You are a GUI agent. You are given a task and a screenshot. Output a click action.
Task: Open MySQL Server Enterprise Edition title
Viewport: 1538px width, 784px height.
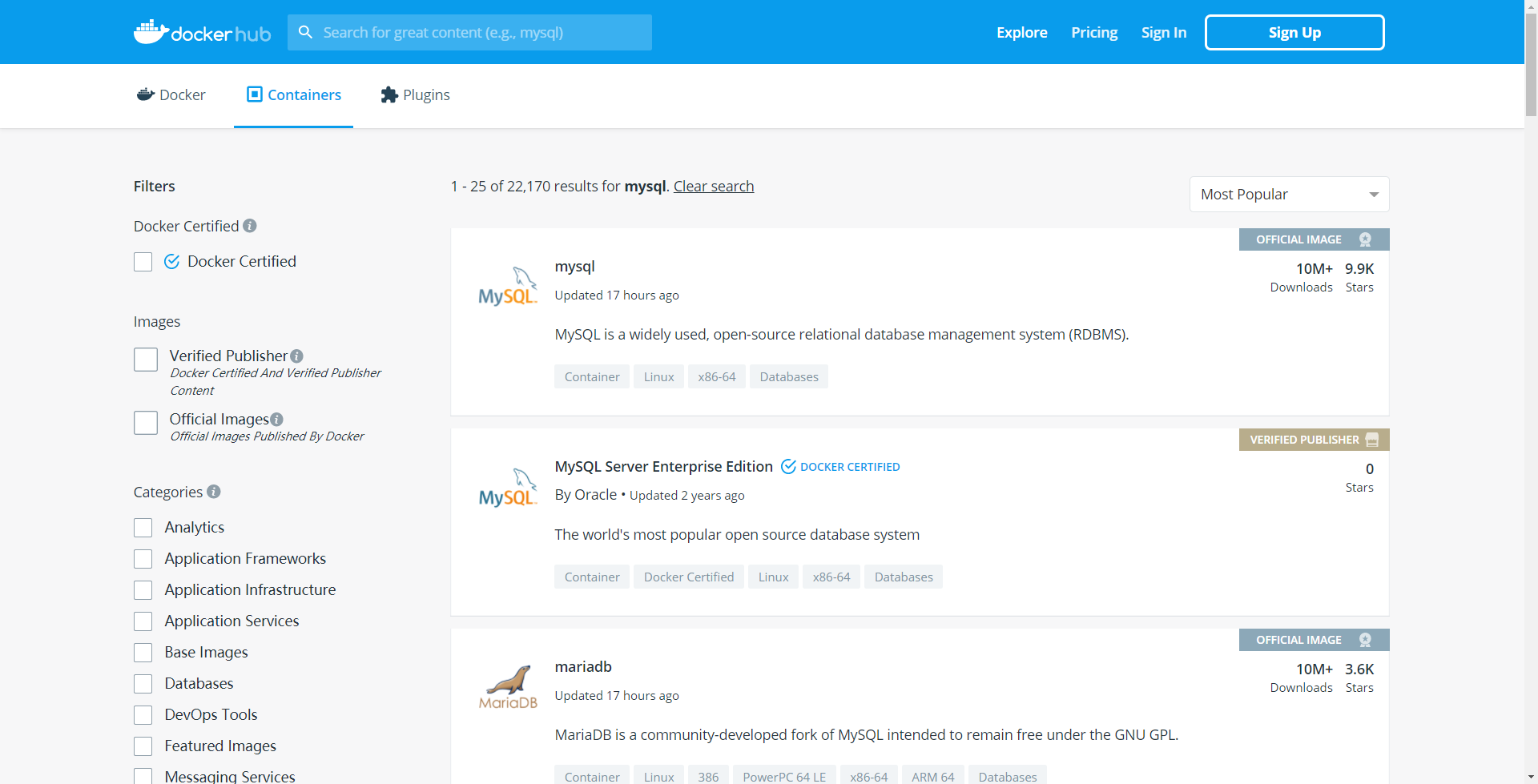(x=663, y=466)
